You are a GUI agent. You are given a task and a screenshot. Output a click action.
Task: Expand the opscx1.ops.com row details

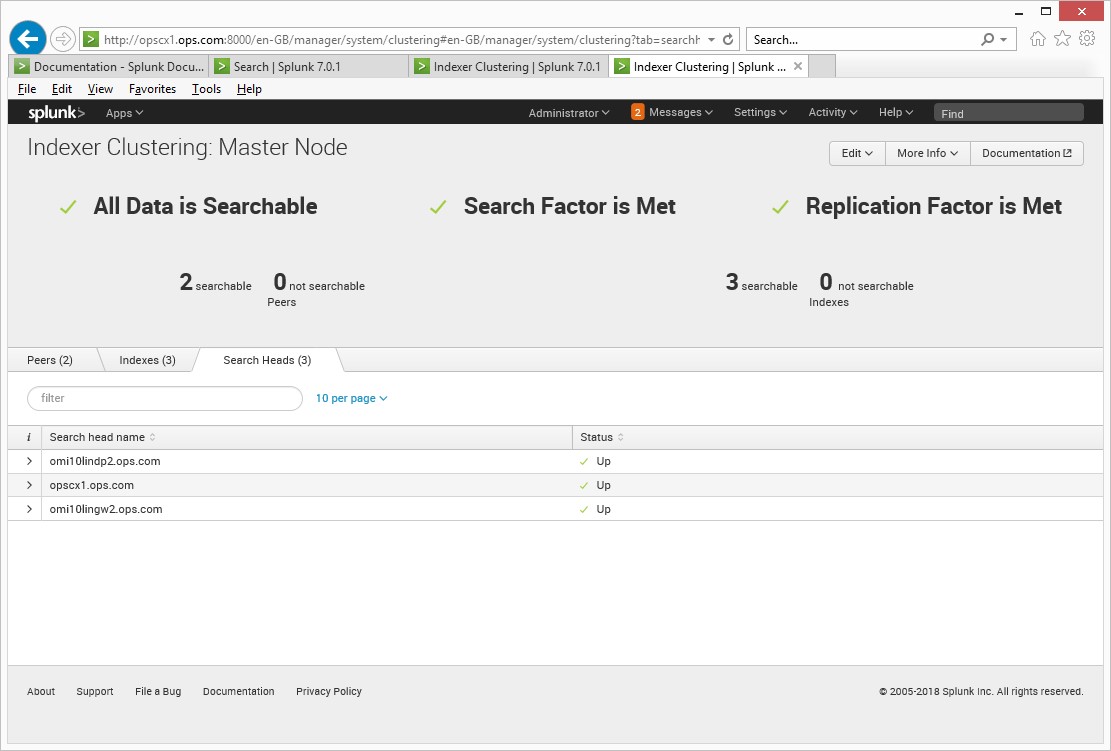click(x=29, y=486)
